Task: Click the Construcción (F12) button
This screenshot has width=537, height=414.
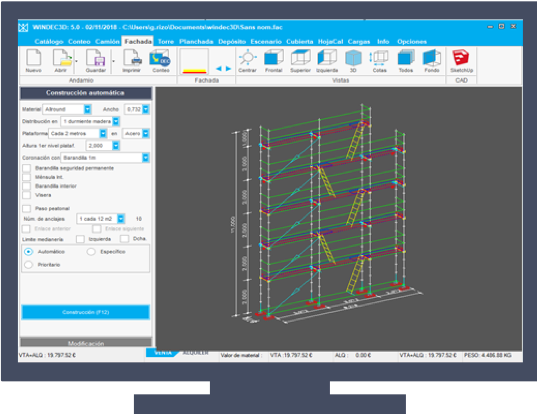Action: pos(86,312)
